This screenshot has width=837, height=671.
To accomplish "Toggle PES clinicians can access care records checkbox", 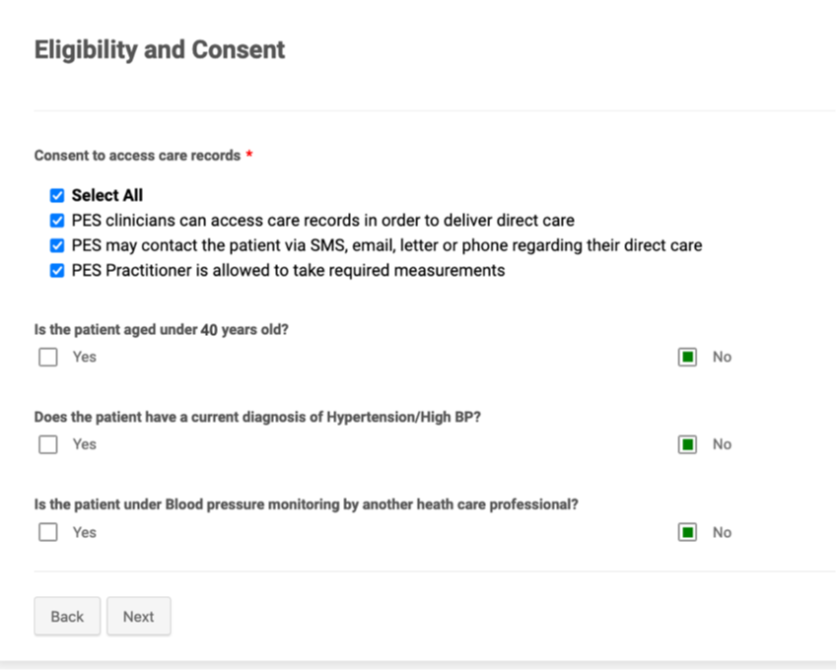I will 57,220.
